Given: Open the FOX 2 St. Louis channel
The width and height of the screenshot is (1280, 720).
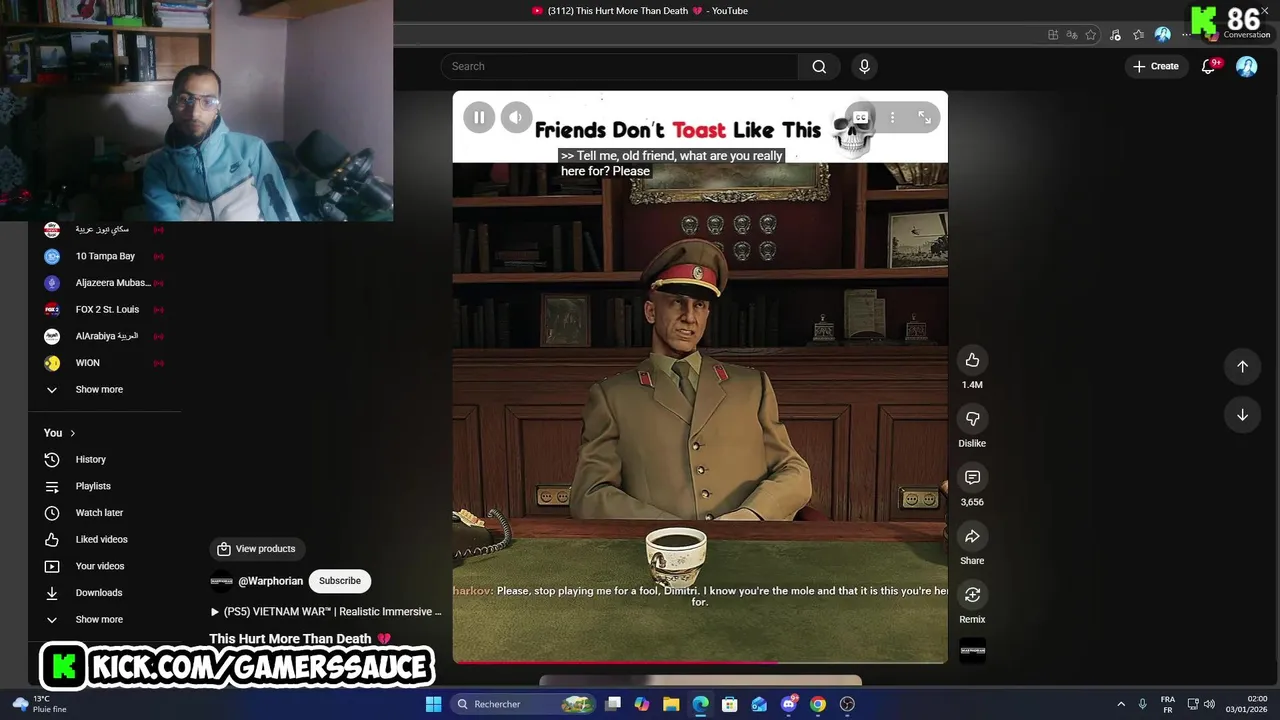Looking at the screenshot, I should (105, 310).
